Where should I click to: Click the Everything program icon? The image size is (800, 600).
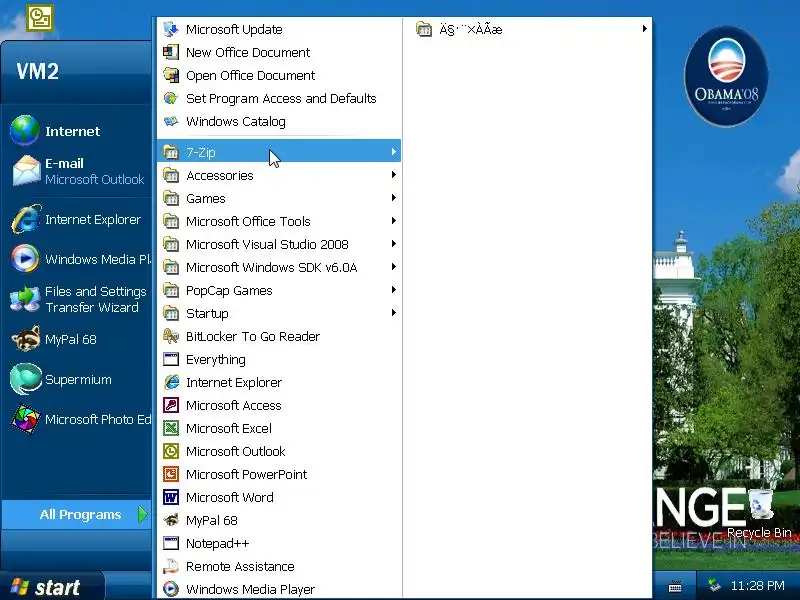click(x=171, y=359)
